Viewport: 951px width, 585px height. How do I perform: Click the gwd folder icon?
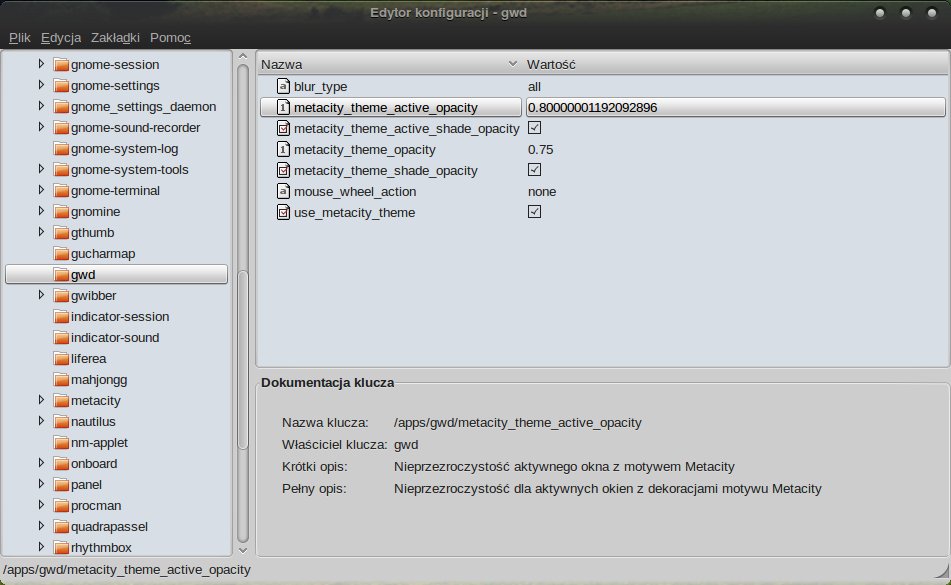61,275
